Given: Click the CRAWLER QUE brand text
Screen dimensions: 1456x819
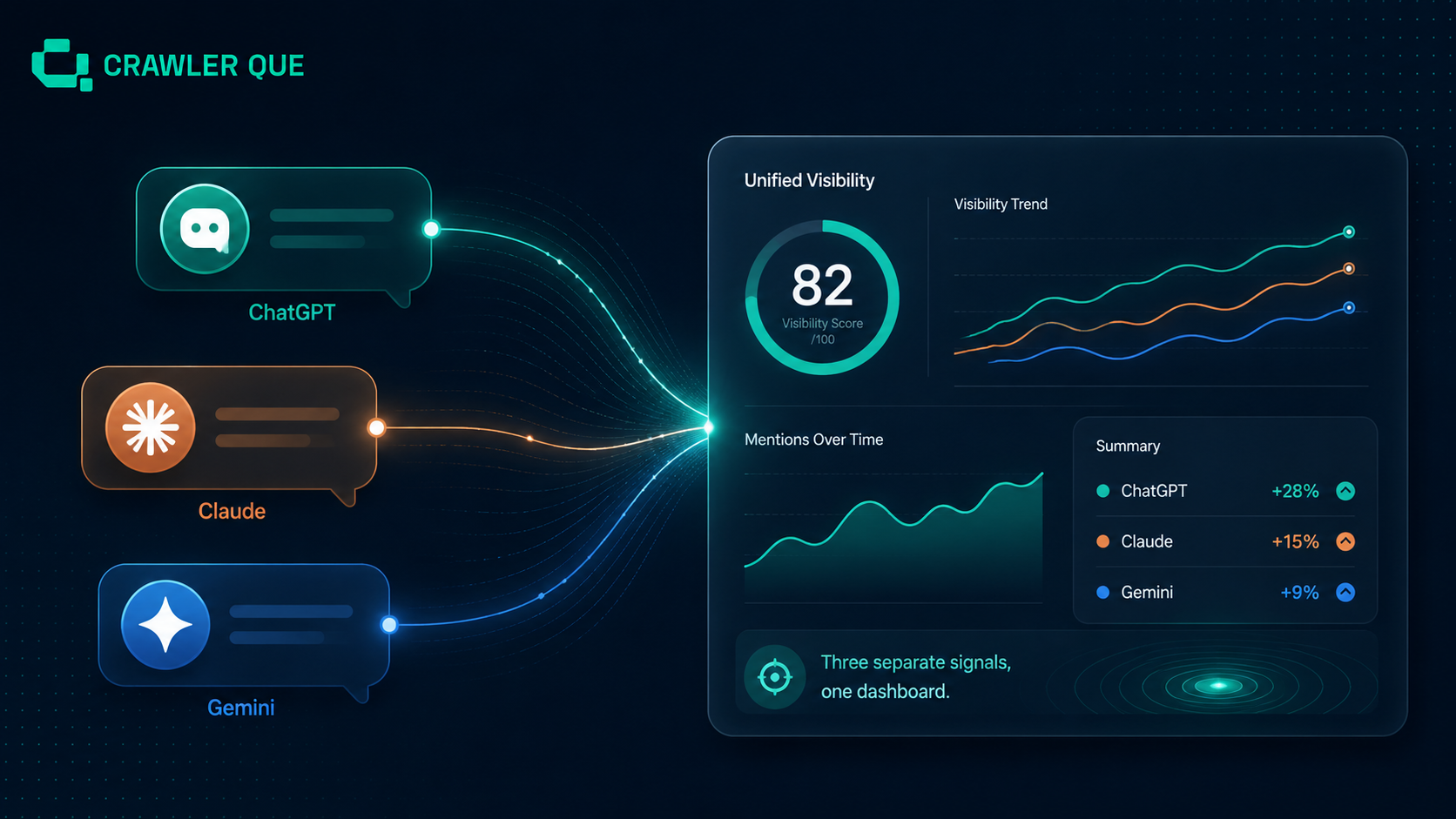Looking at the screenshot, I should pyautogui.click(x=204, y=65).
